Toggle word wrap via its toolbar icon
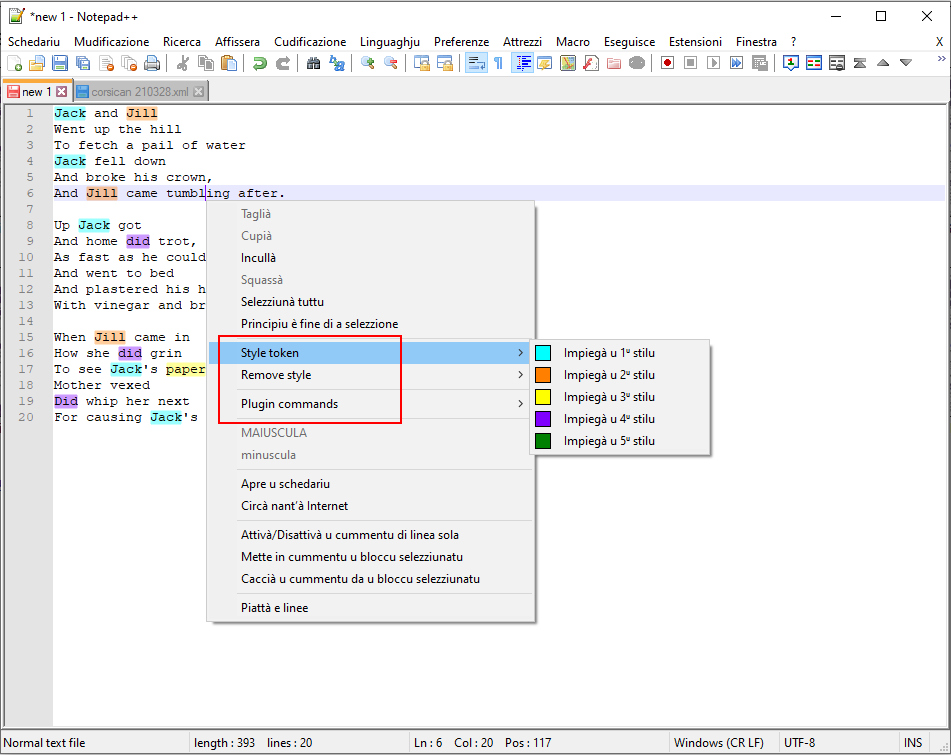The height and width of the screenshot is (755, 951). coord(475,62)
